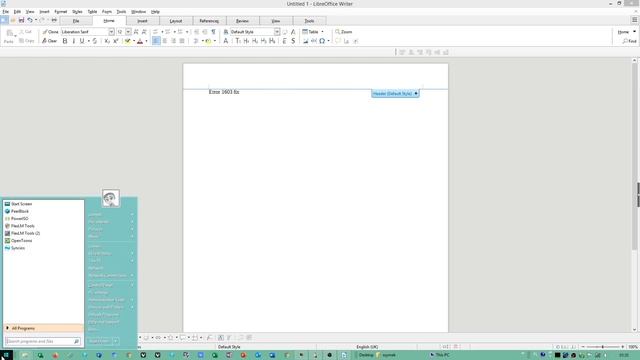Screen dimensions: 640x360
Task: Toggle subscript formatting
Action: pos(107,41)
